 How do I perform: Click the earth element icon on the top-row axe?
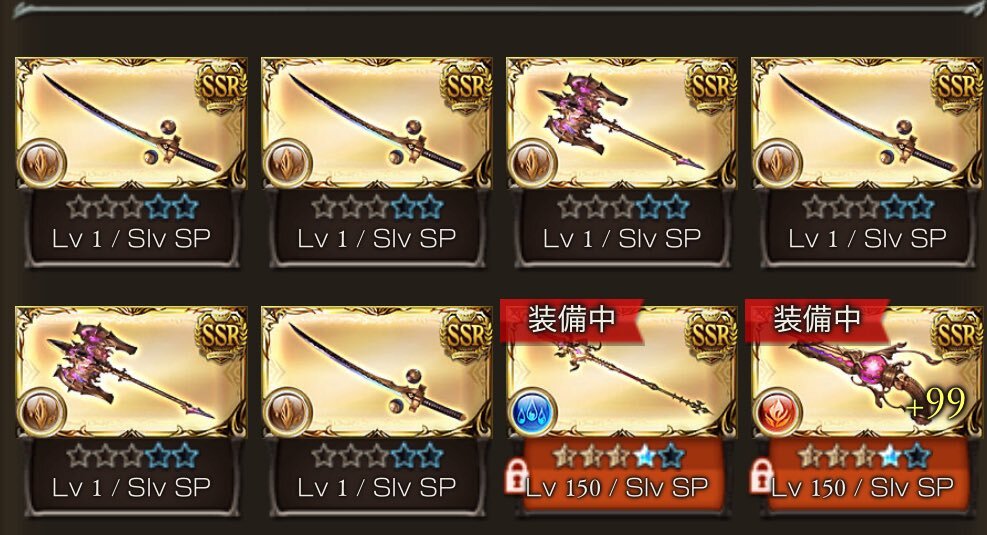[533, 164]
